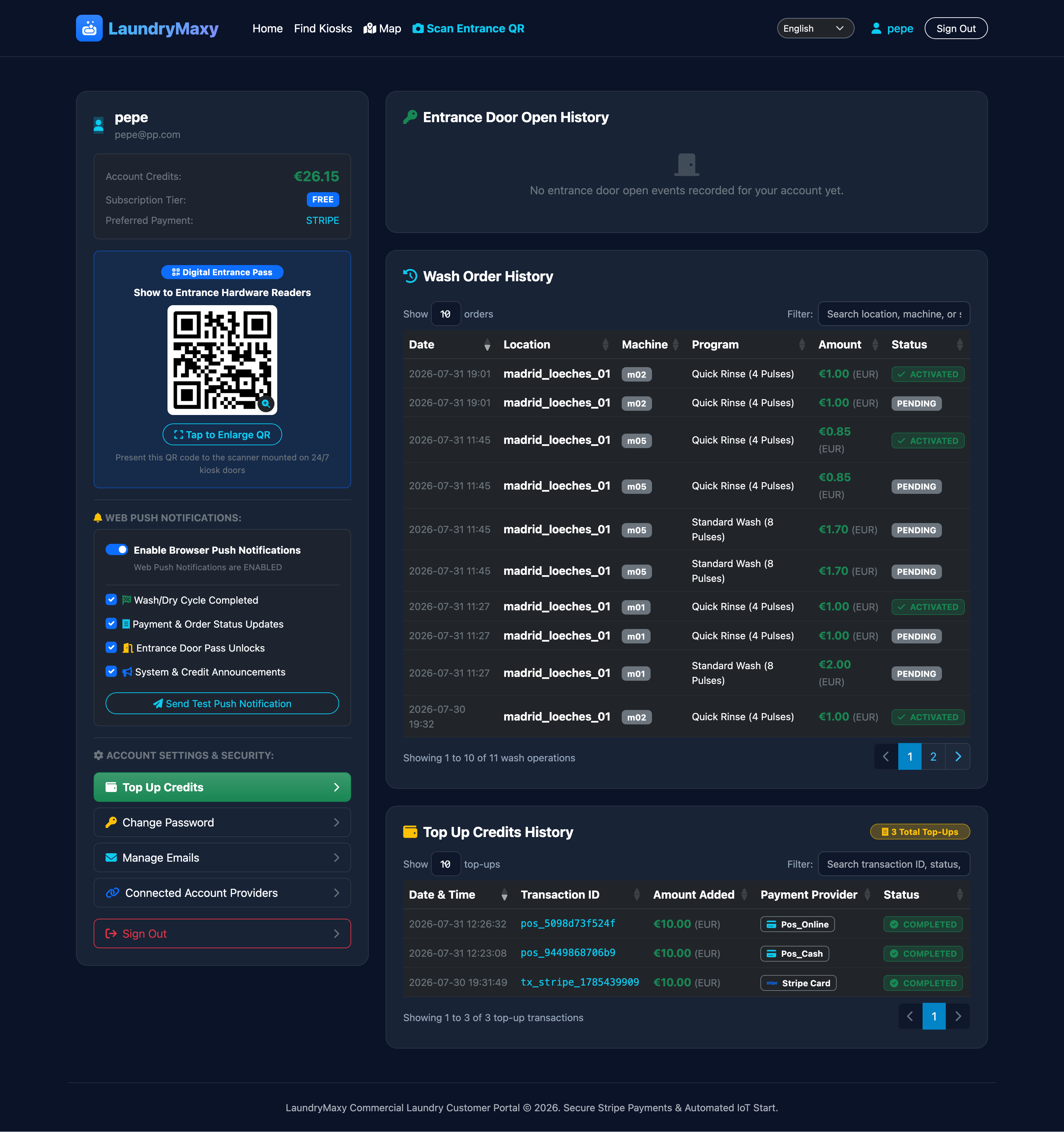Select wash history page 1
Screen dimensions: 1064x1132
click(910, 757)
